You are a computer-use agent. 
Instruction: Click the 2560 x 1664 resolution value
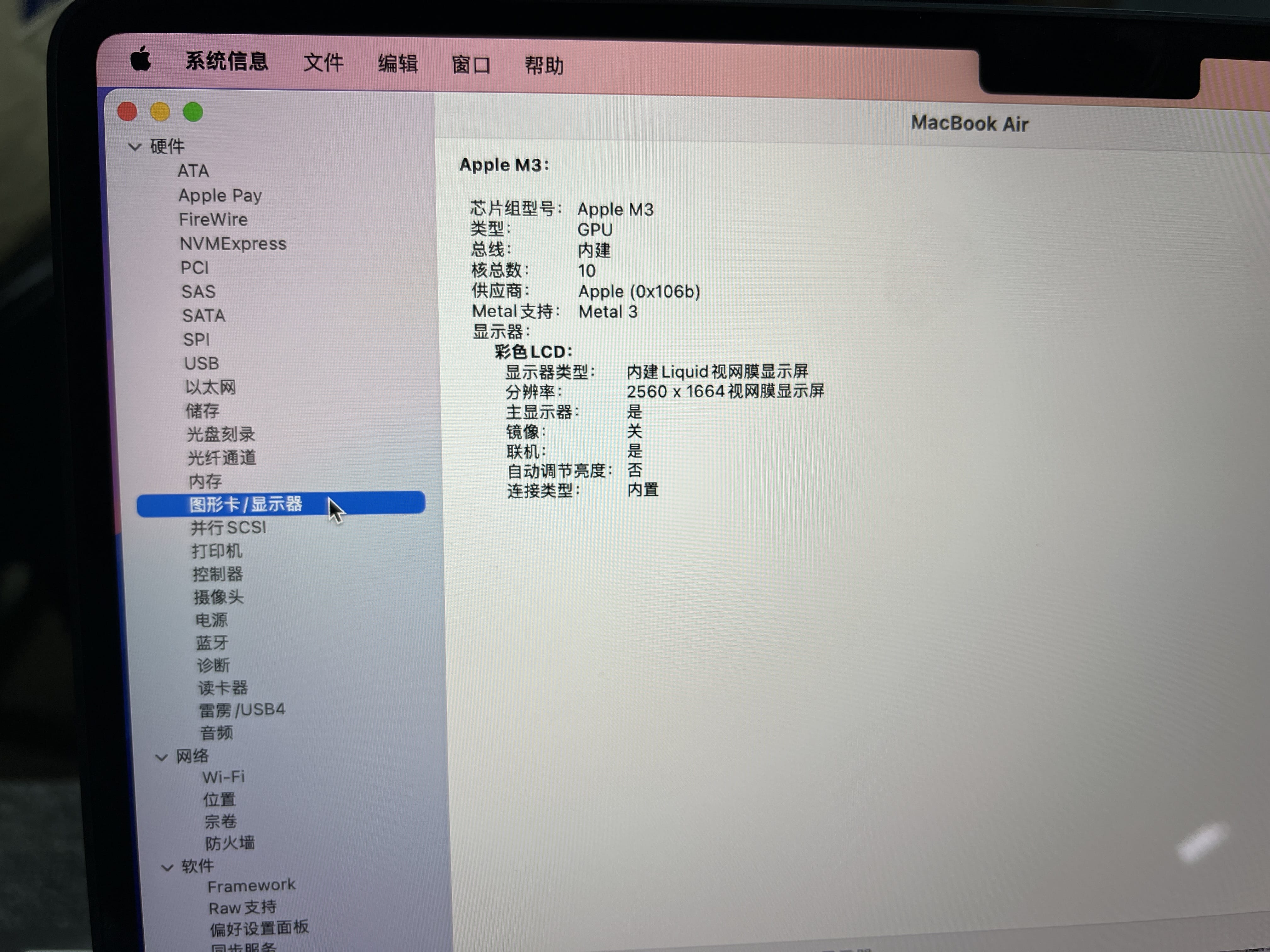point(725,391)
